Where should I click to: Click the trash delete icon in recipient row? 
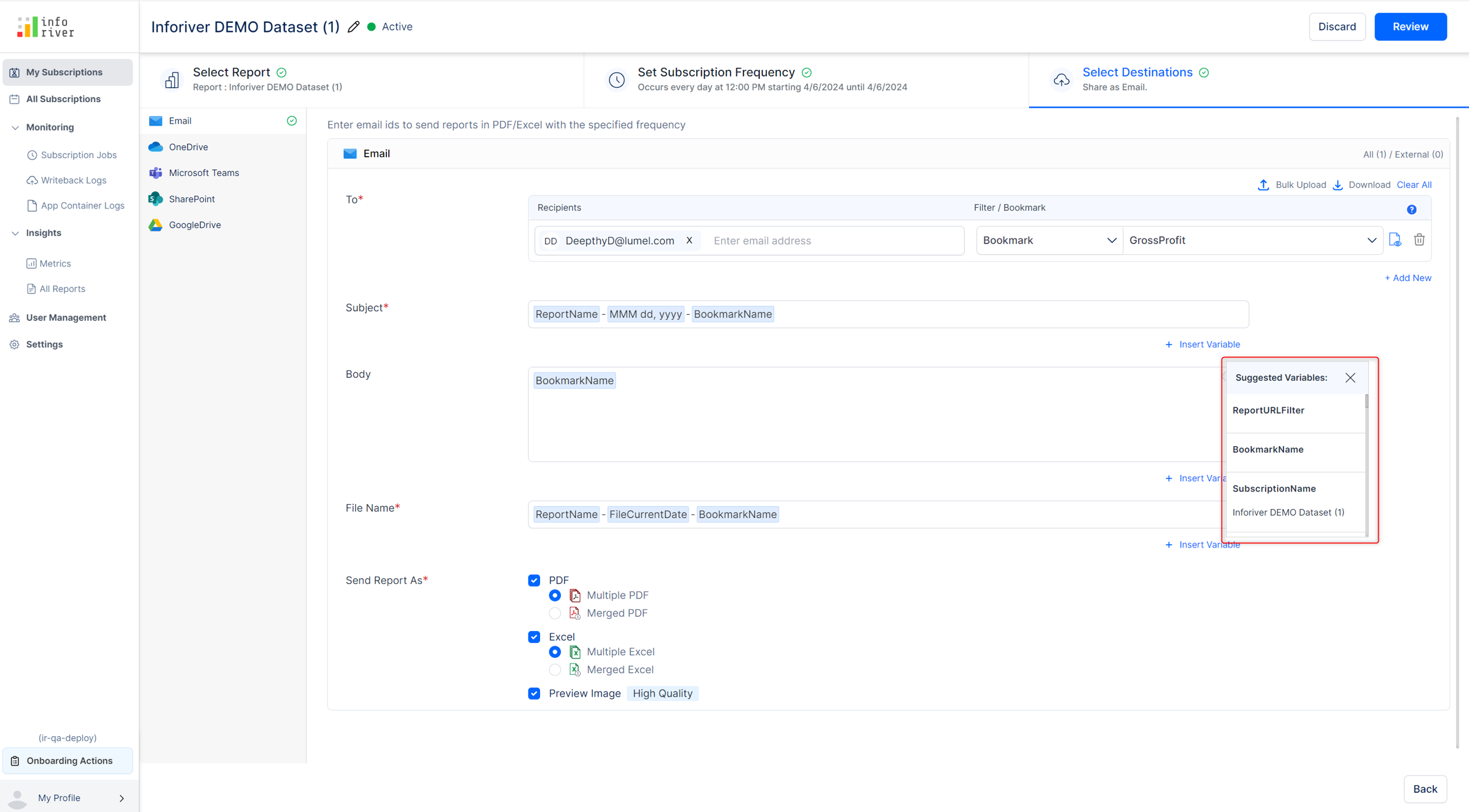1419,240
